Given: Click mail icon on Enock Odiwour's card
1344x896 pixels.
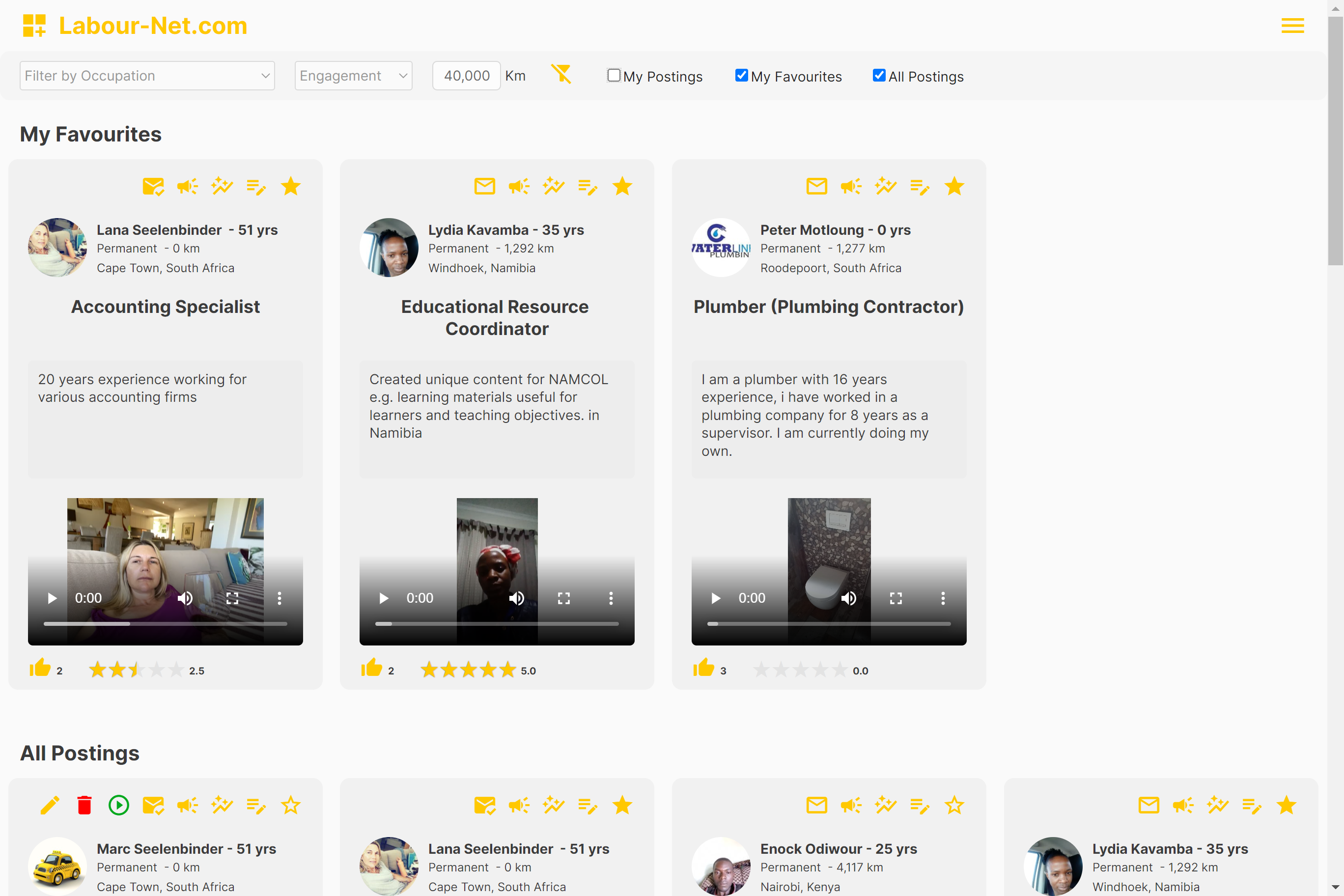Looking at the screenshot, I should pyautogui.click(x=816, y=805).
